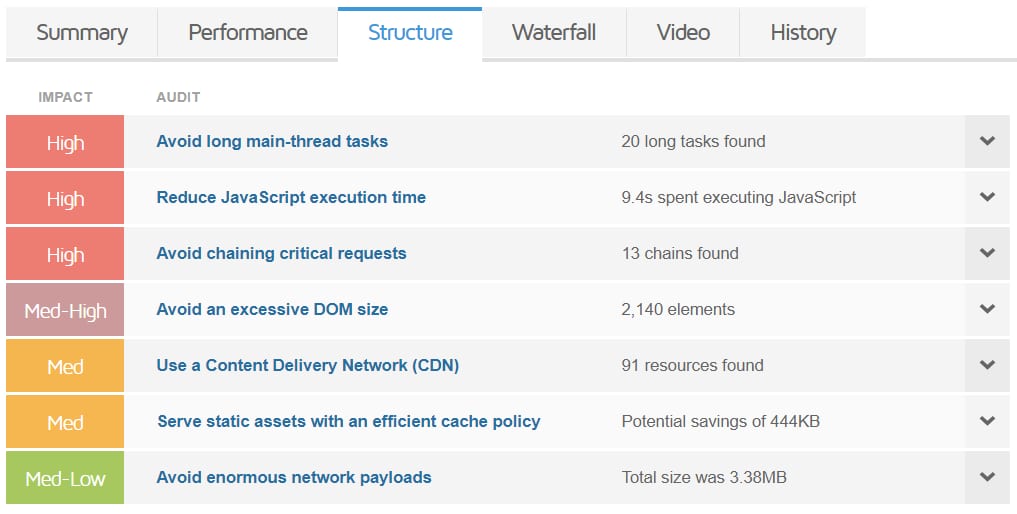The height and width of the screenshot is (514, 1017).
Task: Switch to the Performance tab
Action: pos(248,33)
